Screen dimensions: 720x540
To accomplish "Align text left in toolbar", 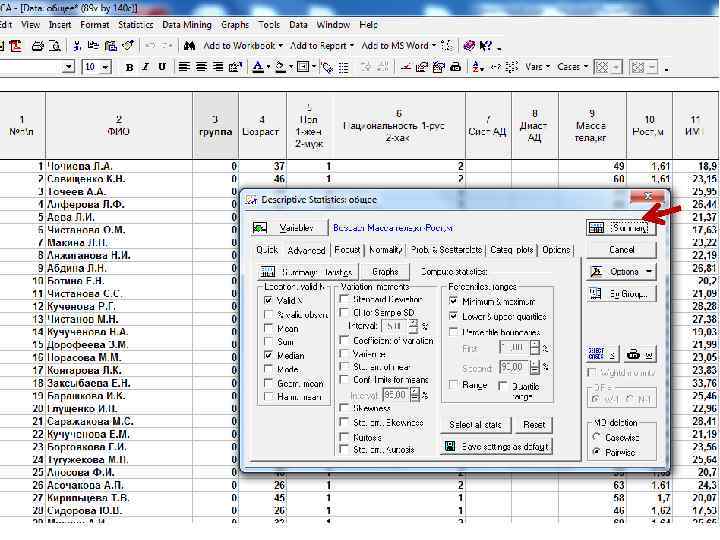I will (x=184, y=68).
